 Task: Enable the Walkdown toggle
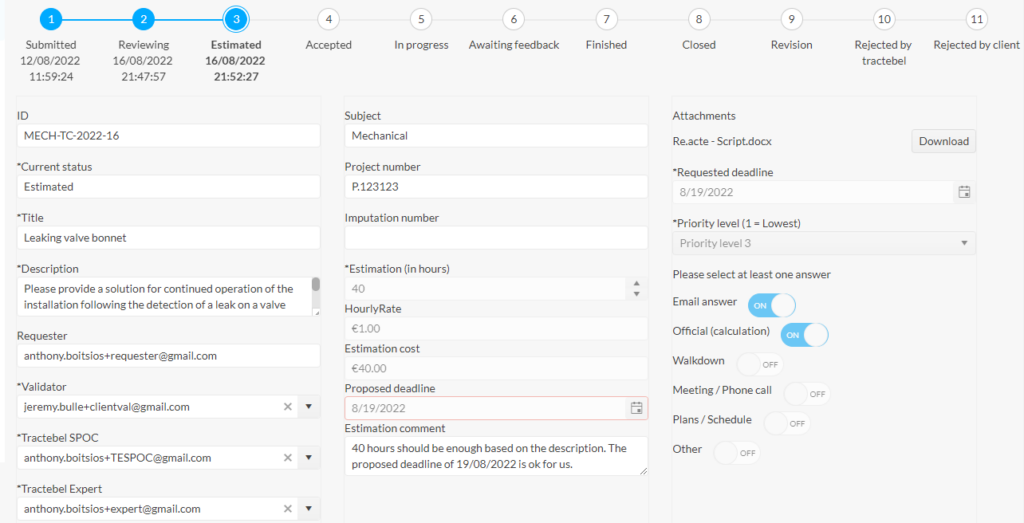pyautogui.click(x=760, y=364)
